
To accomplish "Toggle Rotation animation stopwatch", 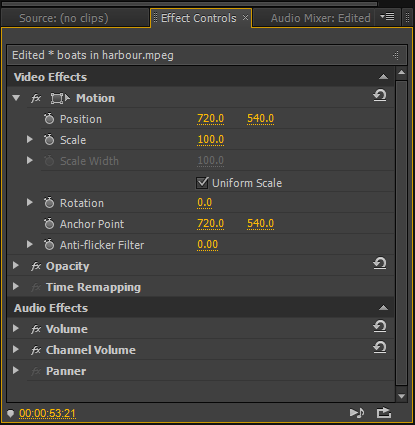I will (49, 203).
